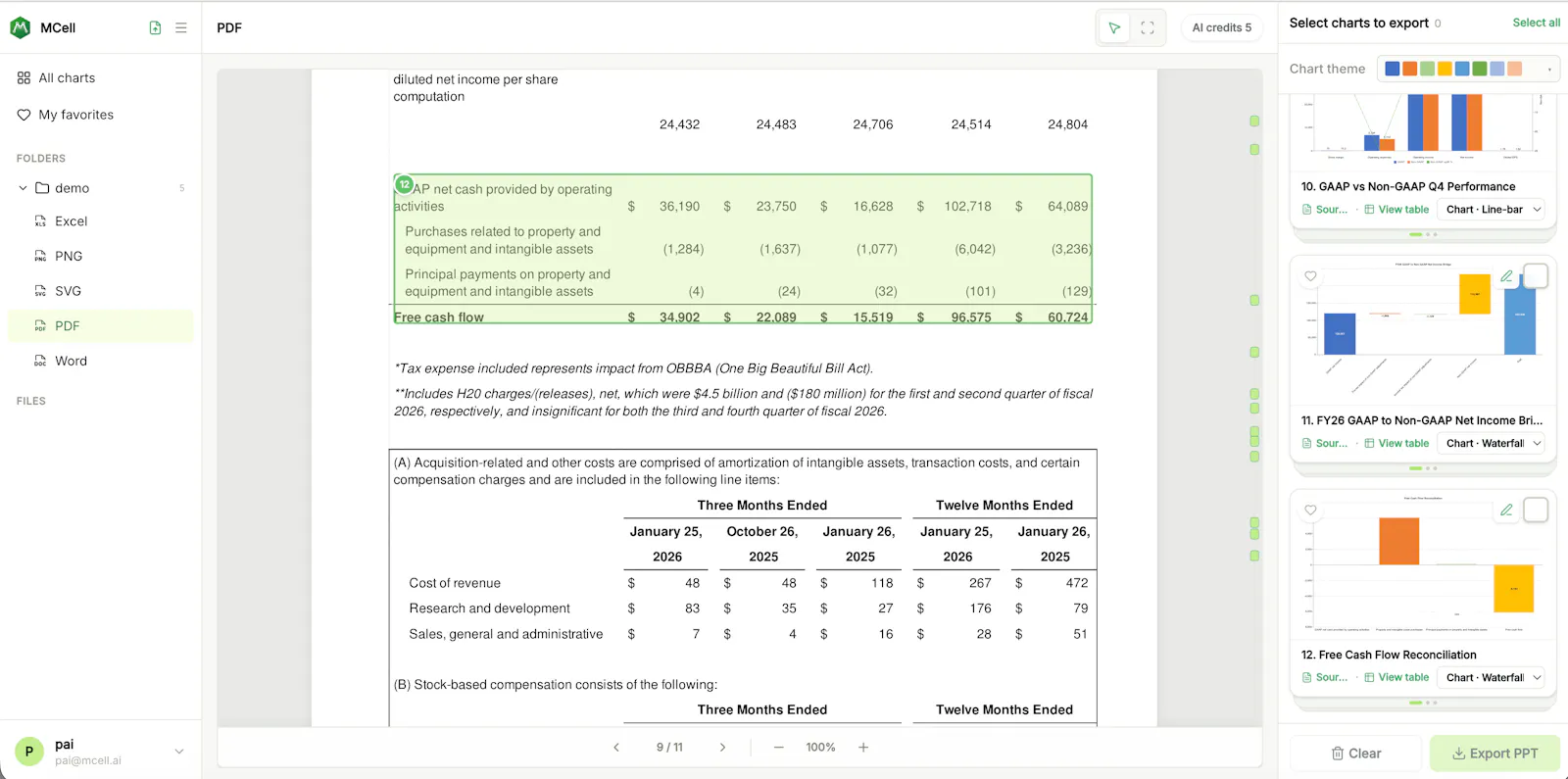Click the 9 / 11 page indicator

click(669, 748)
